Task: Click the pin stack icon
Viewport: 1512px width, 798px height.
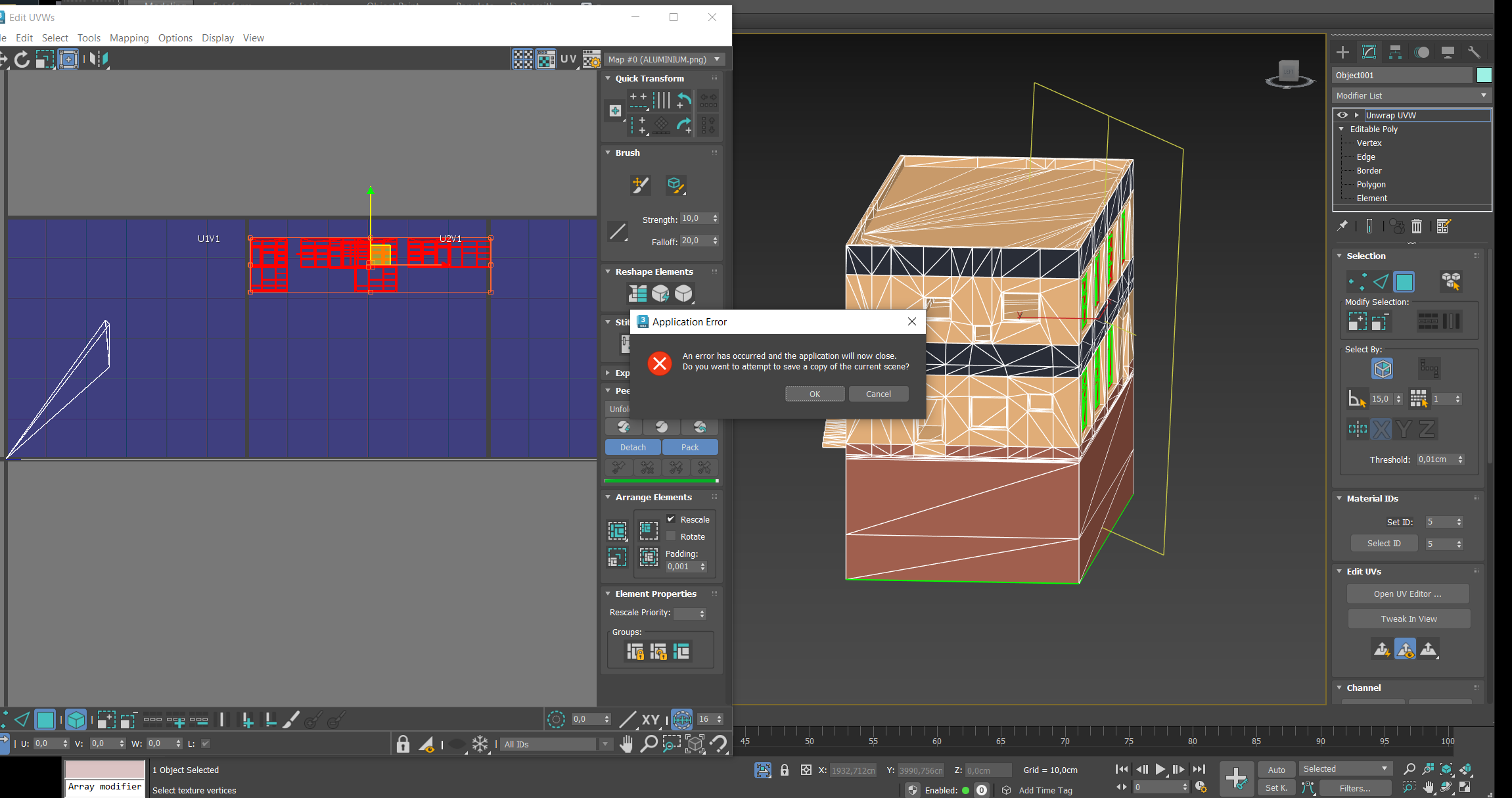Action: point(1342,227)
